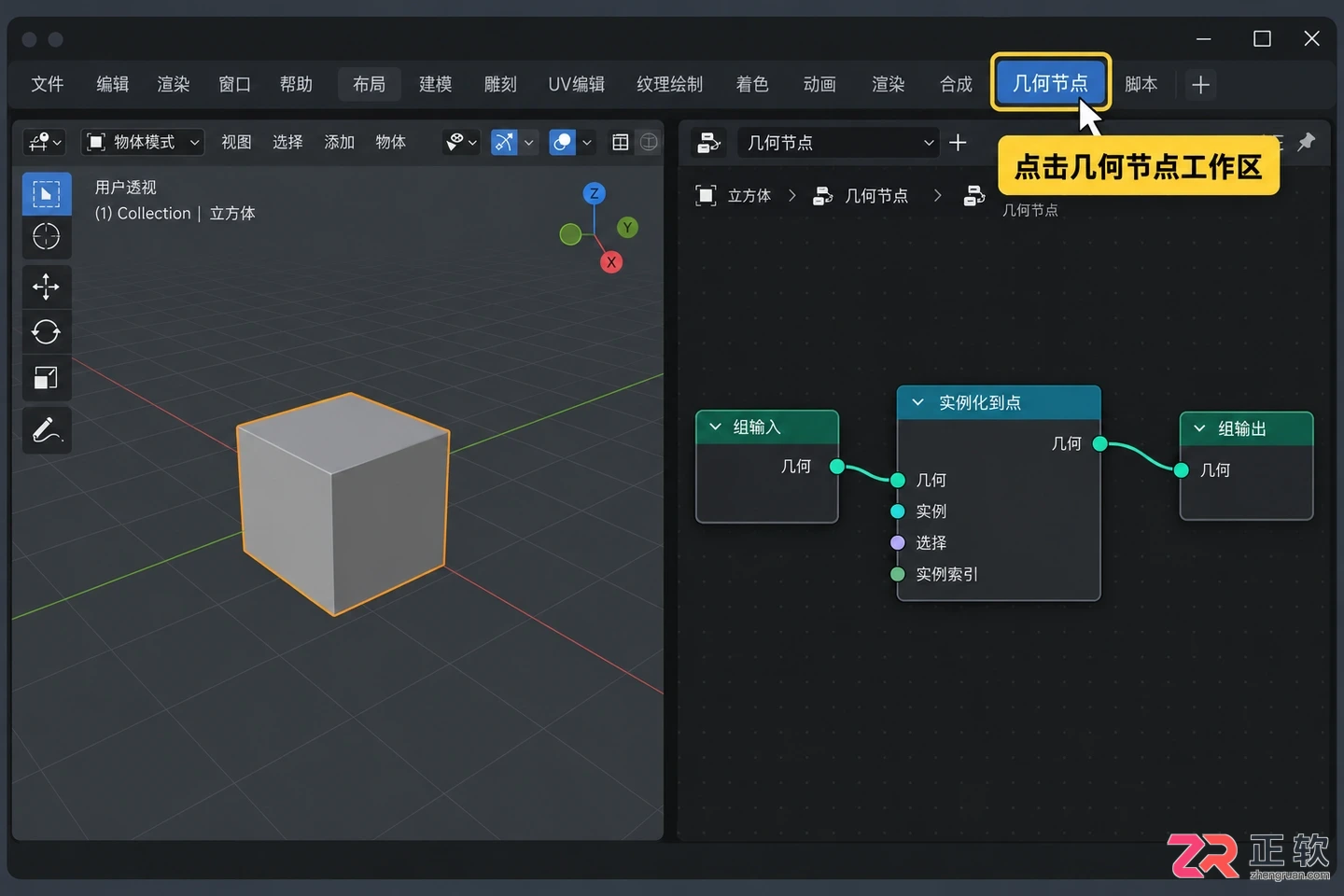Switch to the 雕刻 workspace tab

coord(501,84)
